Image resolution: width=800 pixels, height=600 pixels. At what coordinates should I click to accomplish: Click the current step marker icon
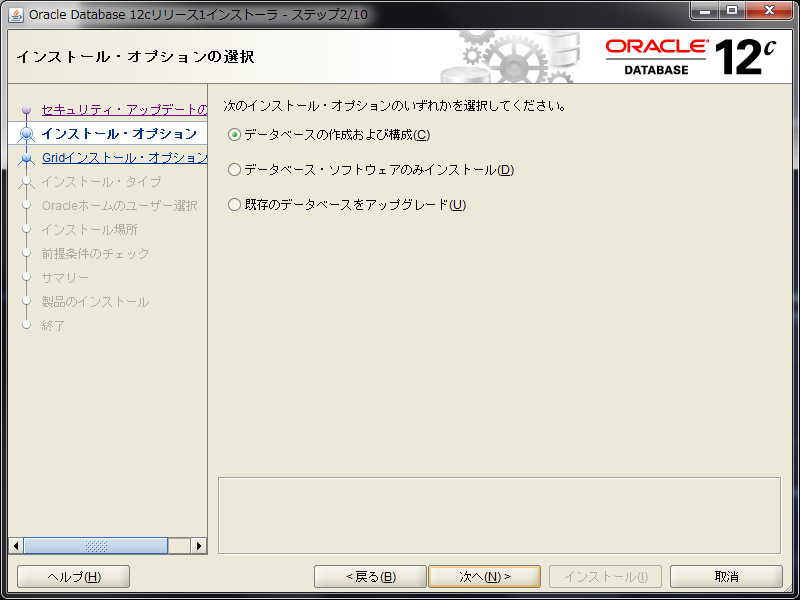(x=27, y=134)
